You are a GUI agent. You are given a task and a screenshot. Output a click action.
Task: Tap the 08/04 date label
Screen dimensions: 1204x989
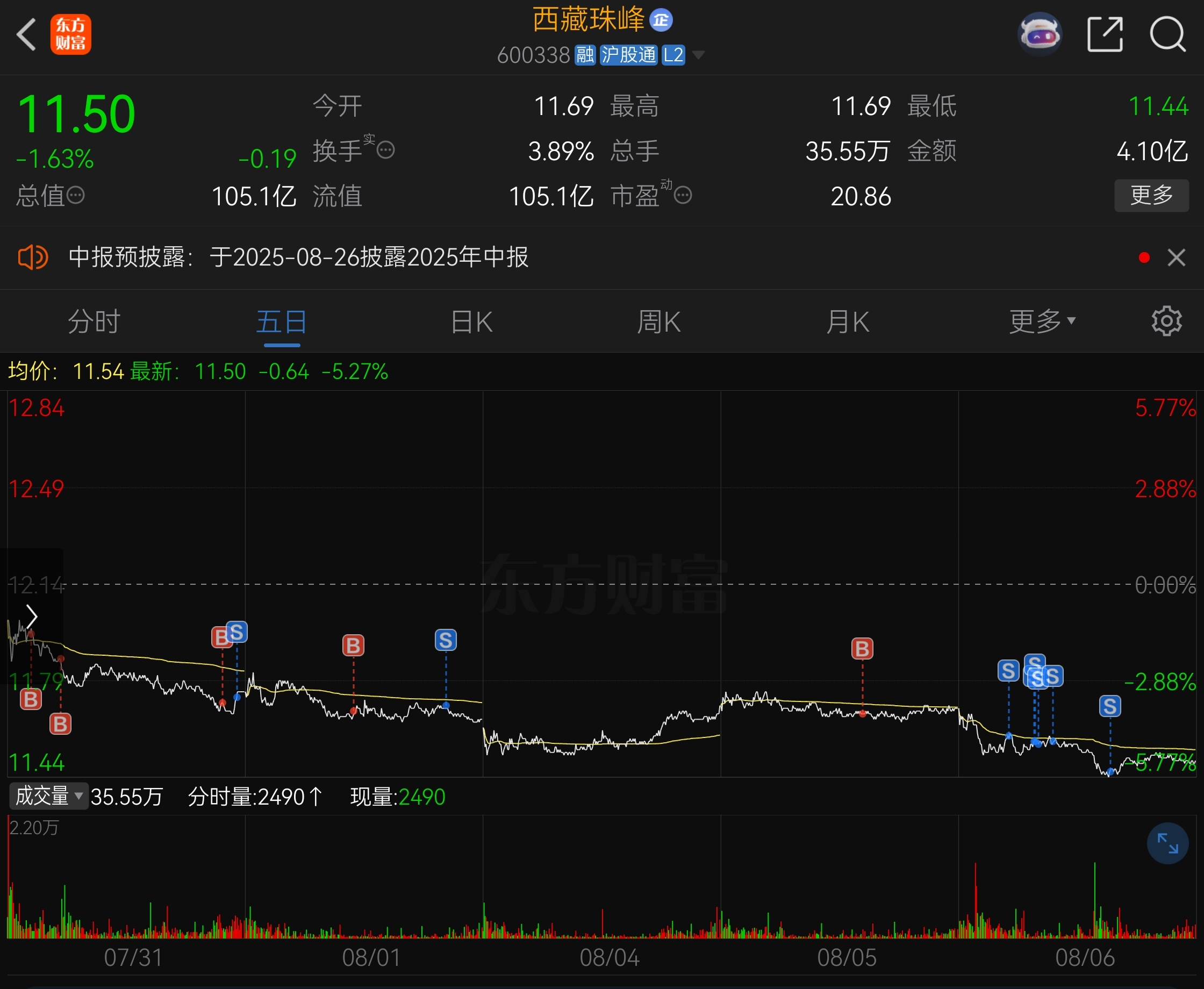(610, 958)
